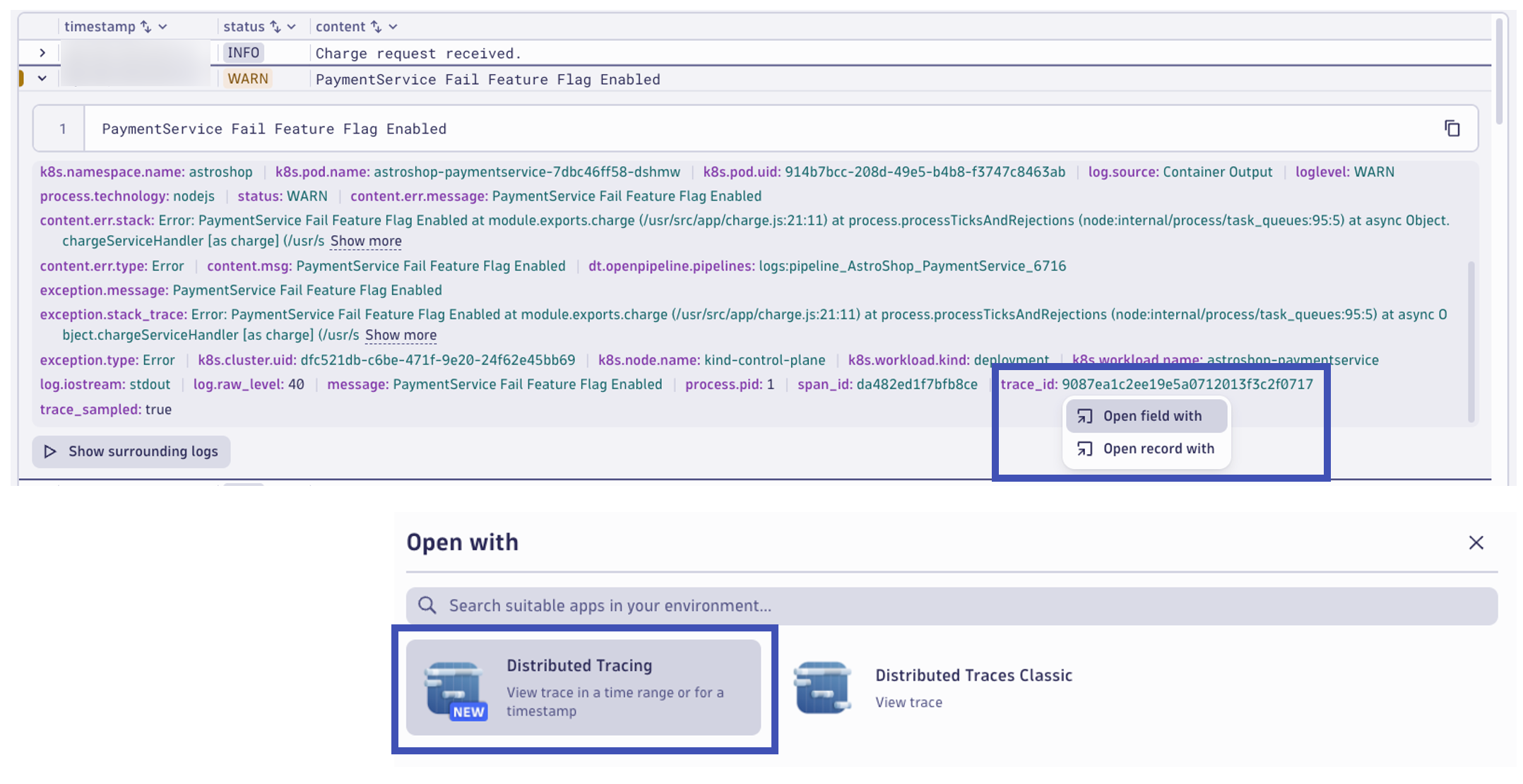Click the k8s.pod.name field value

[527, 172]
